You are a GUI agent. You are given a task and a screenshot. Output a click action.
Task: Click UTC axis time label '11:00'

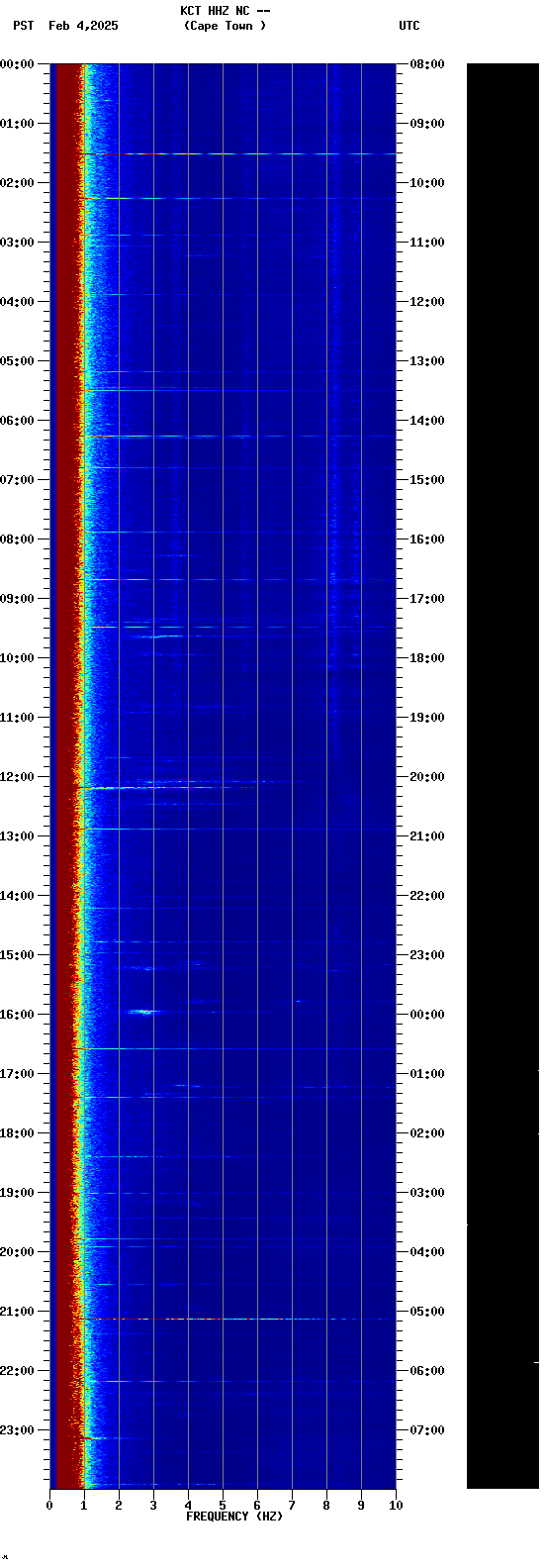(x=427, y=243)
